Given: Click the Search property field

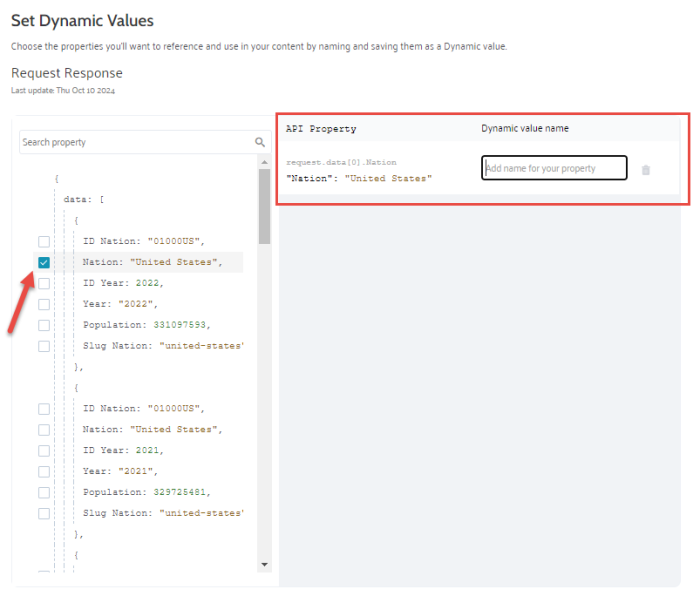Looking at the screenshot, I should coord(135,143).
